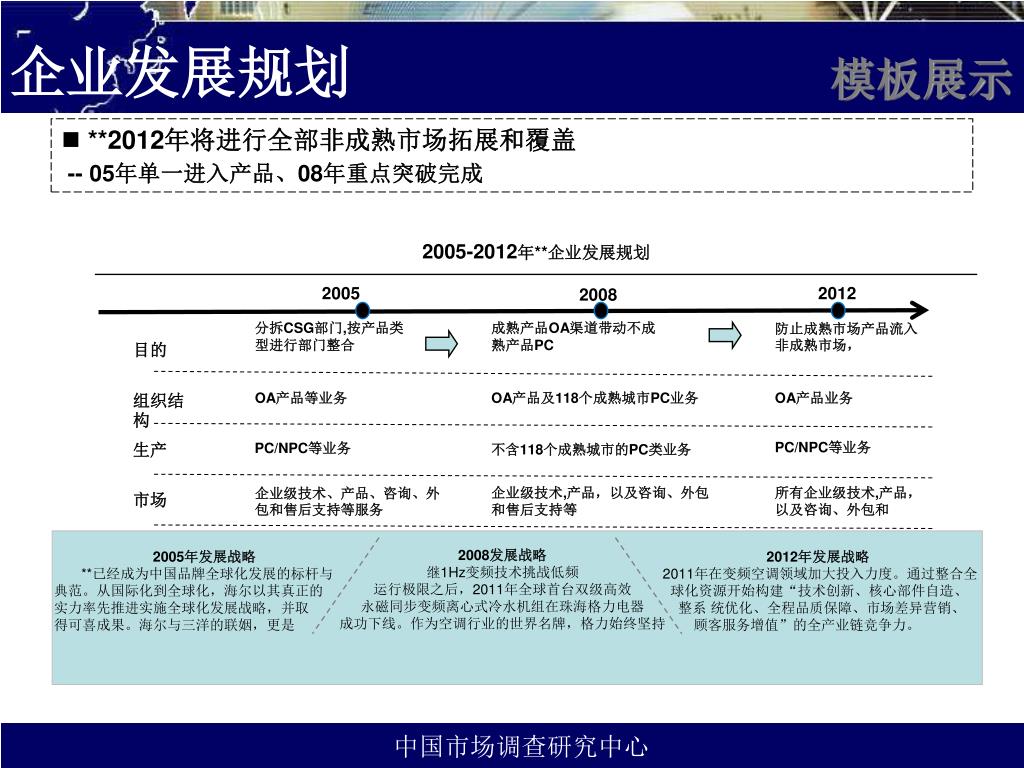Select text 分拆CSG部门,按产品类型进行部门整合
This screenshot has height=768, width=1024.
pyautogui.click(x=329, y=336)
